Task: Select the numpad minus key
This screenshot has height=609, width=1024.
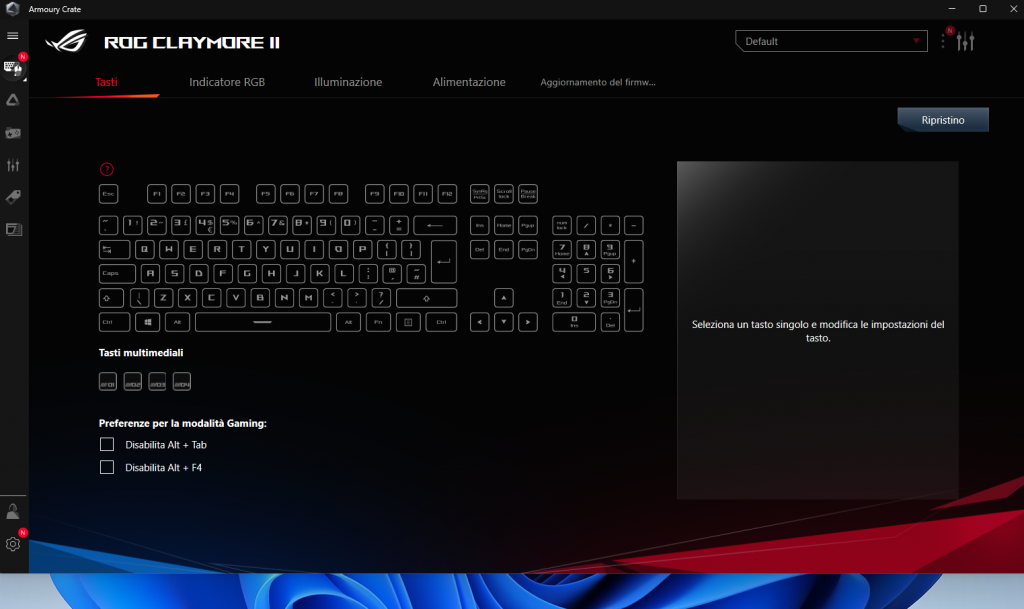Action: pyautogui.click(x=633, y=225)
